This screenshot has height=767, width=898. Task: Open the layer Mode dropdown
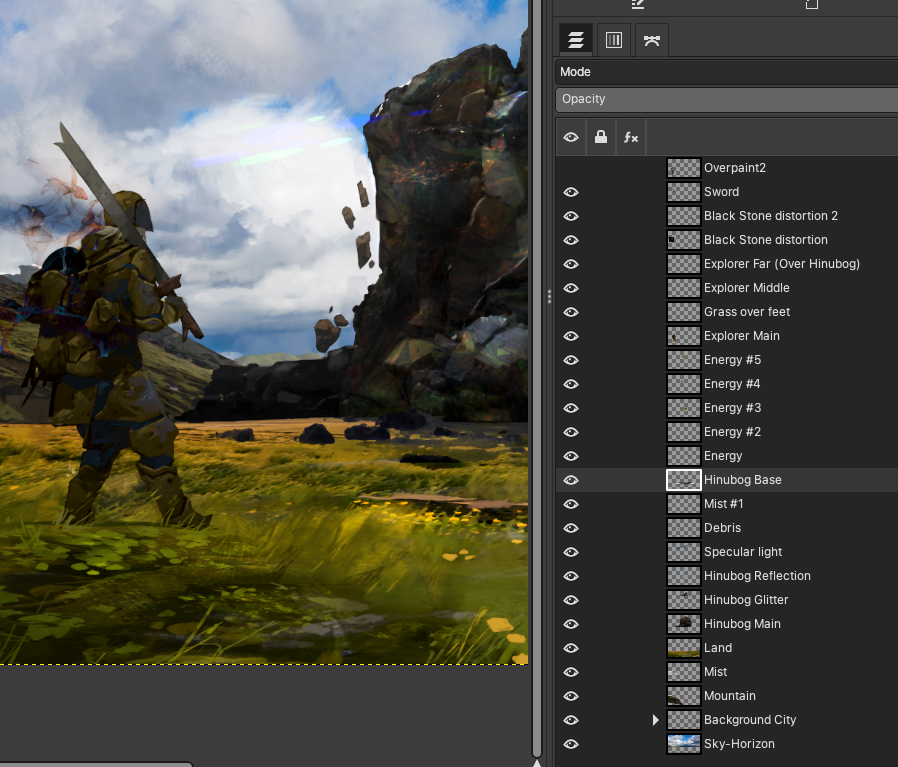[727, 72]
